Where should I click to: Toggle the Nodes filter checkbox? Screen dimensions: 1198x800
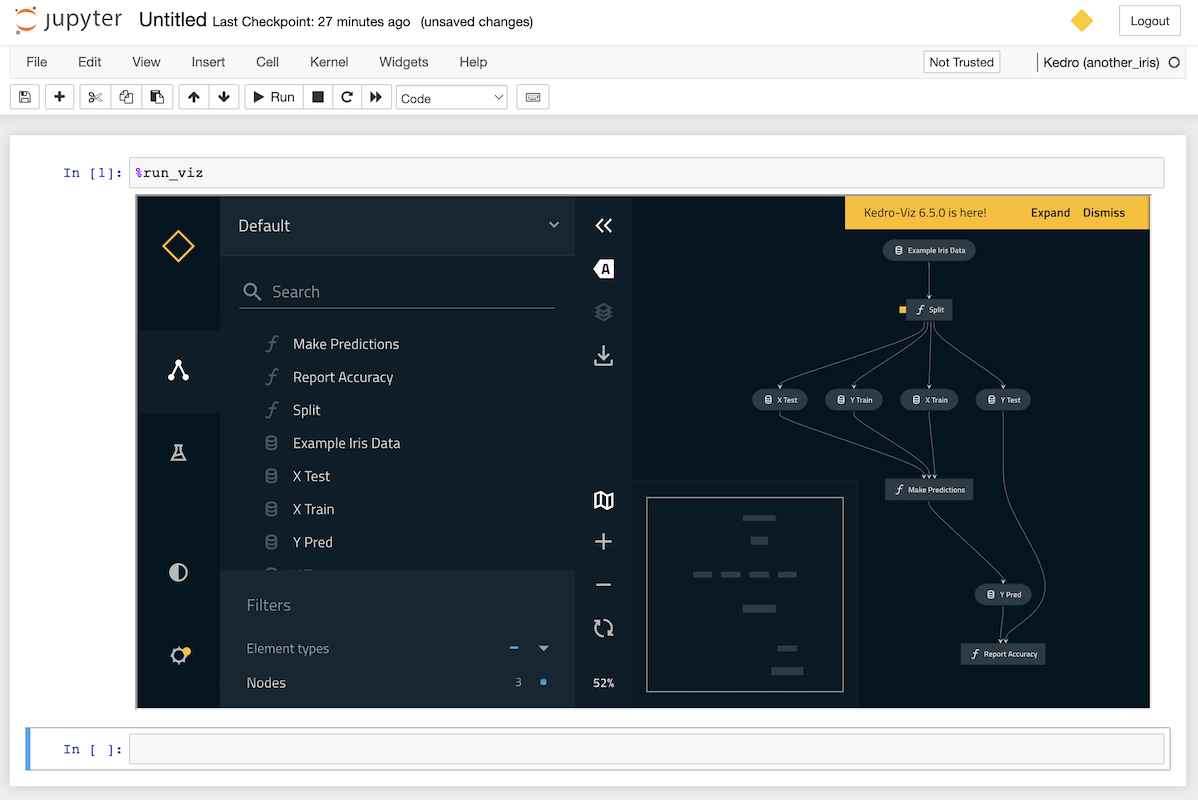[541, 682]
